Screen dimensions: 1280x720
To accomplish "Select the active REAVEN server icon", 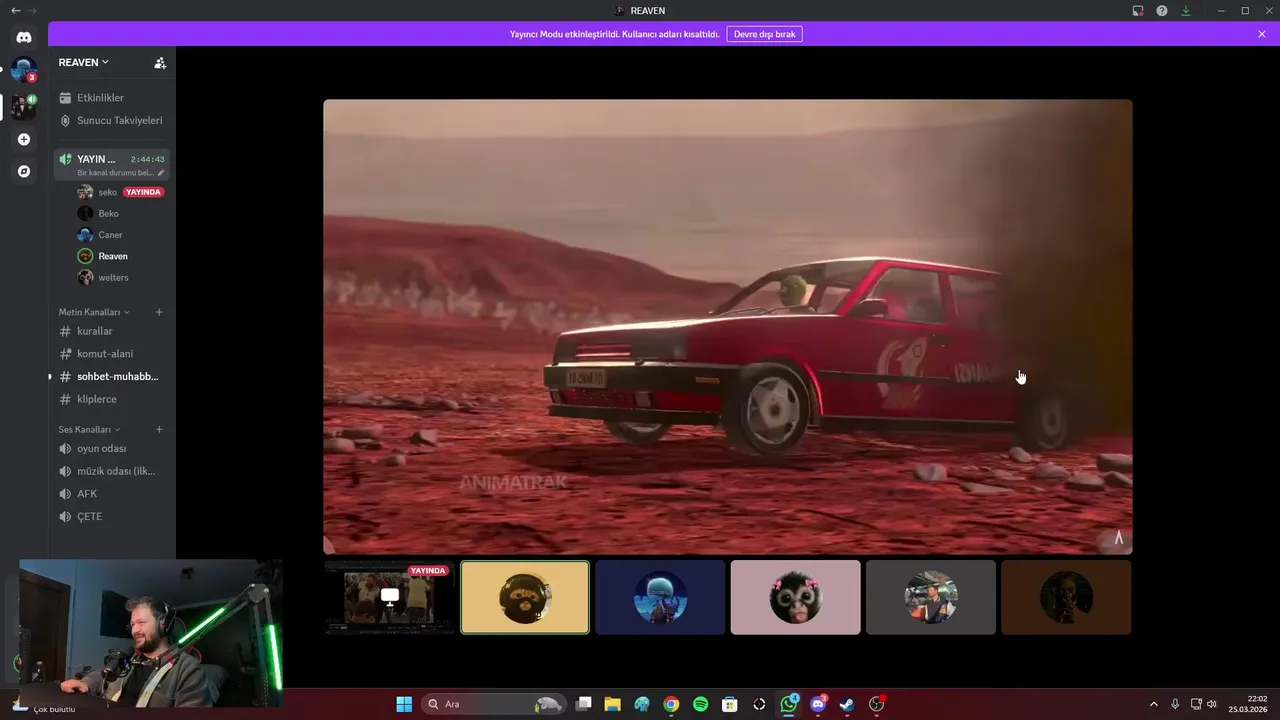I will click(x=24, y=105).
